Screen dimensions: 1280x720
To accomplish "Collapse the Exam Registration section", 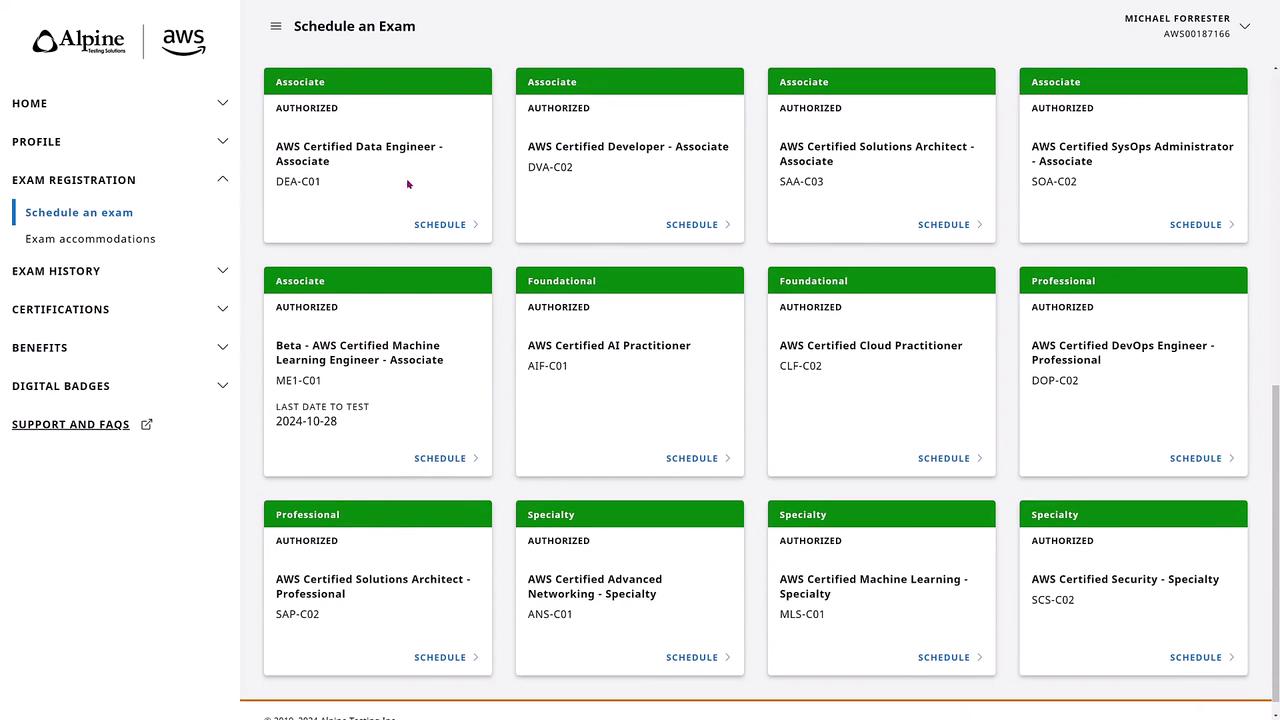I will pyautogui.click(x=222, y=179).
